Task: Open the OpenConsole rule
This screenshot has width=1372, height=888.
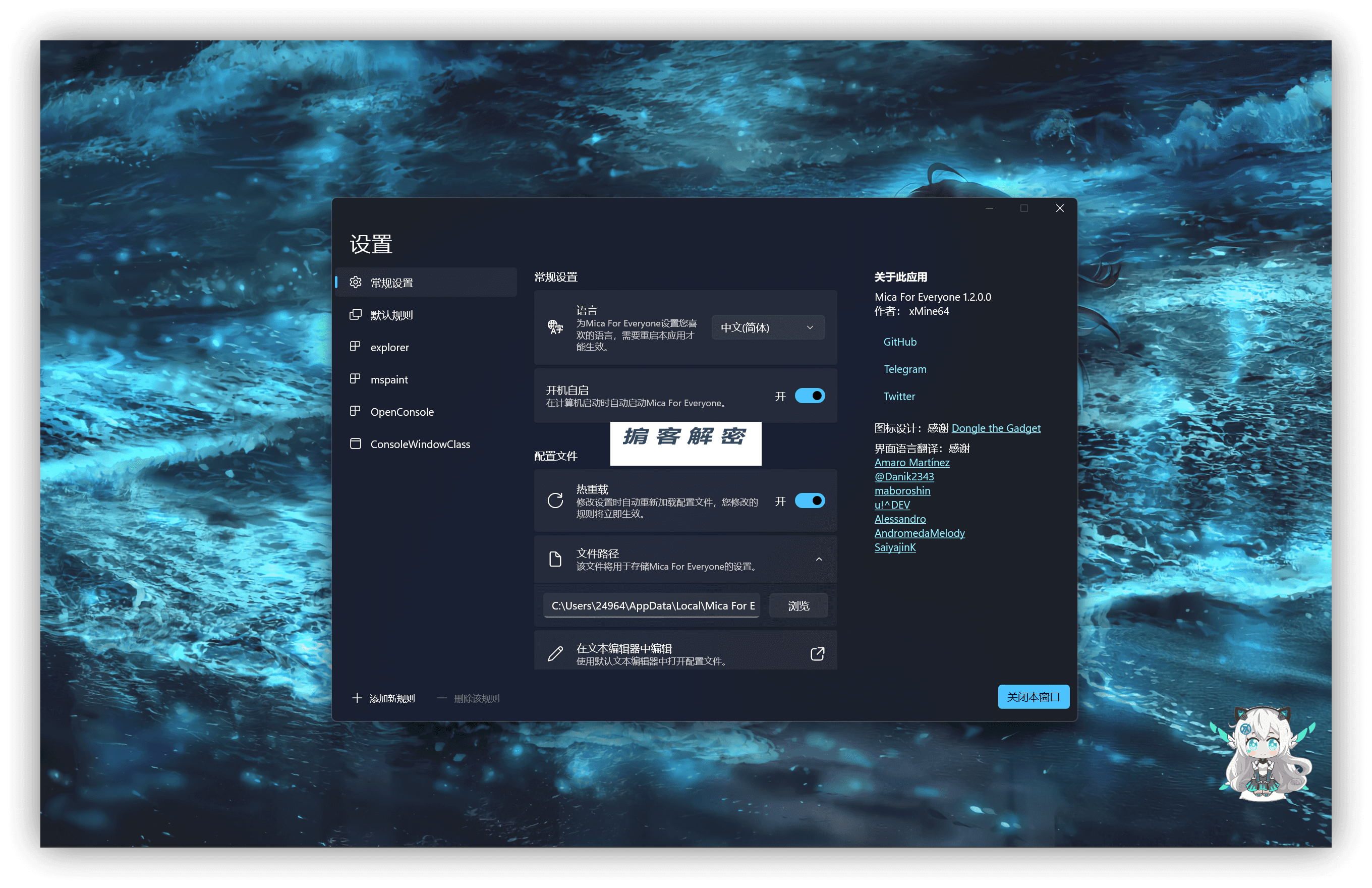Action: tap(426, 411)
